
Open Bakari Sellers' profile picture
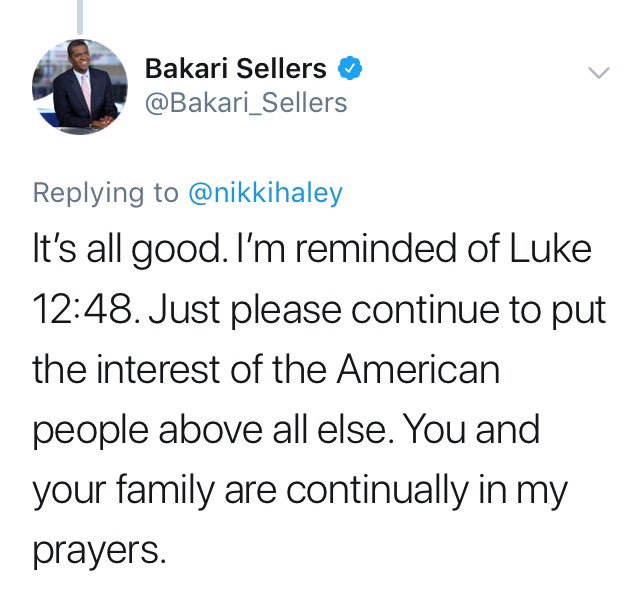[80, 87]
